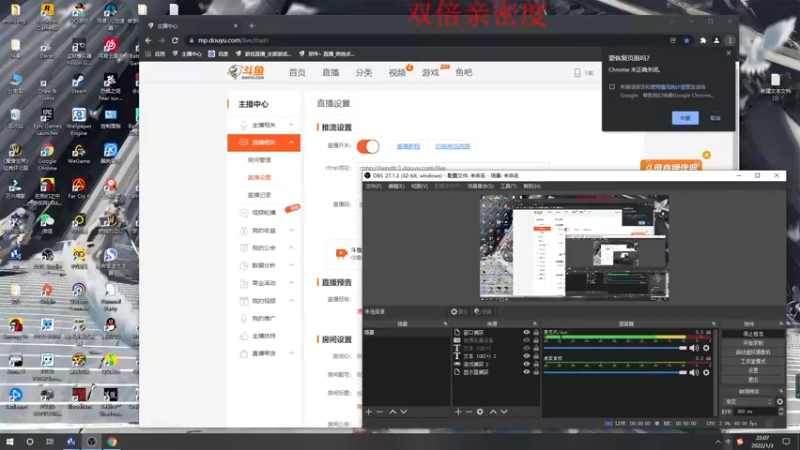This screenshot has width=800, height=450.
Task: Mute the 麦克风/Aux speaker icon
Action: coord(694,348)
